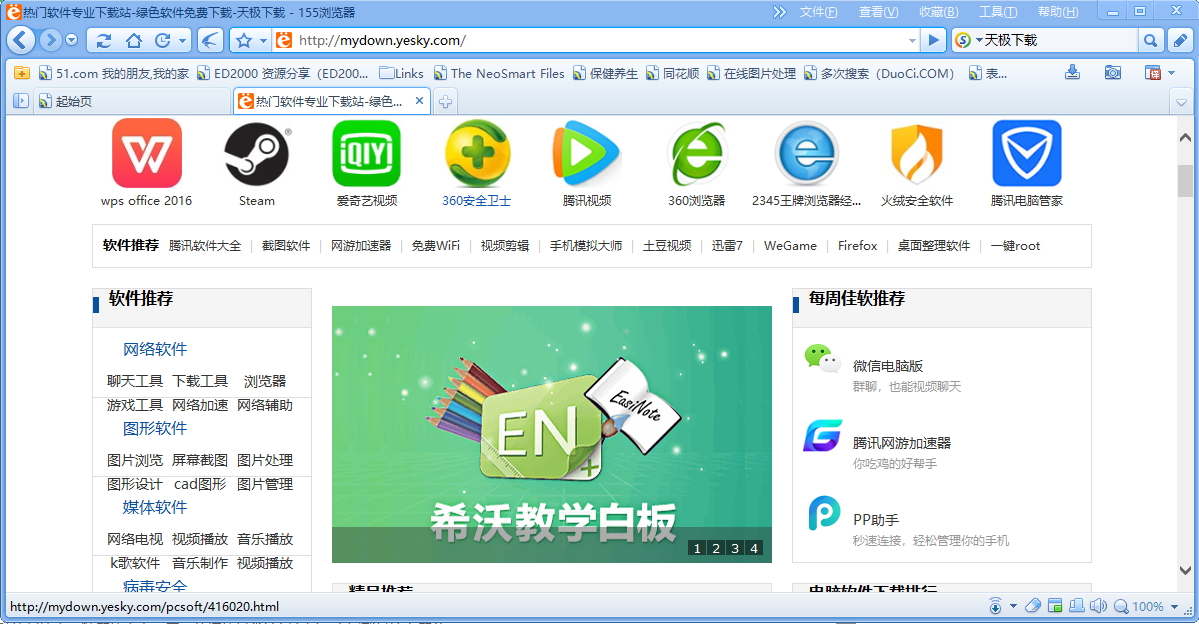Expand the hidden menus double-chevron
1199x624 pixels.
tap(779, 12)
